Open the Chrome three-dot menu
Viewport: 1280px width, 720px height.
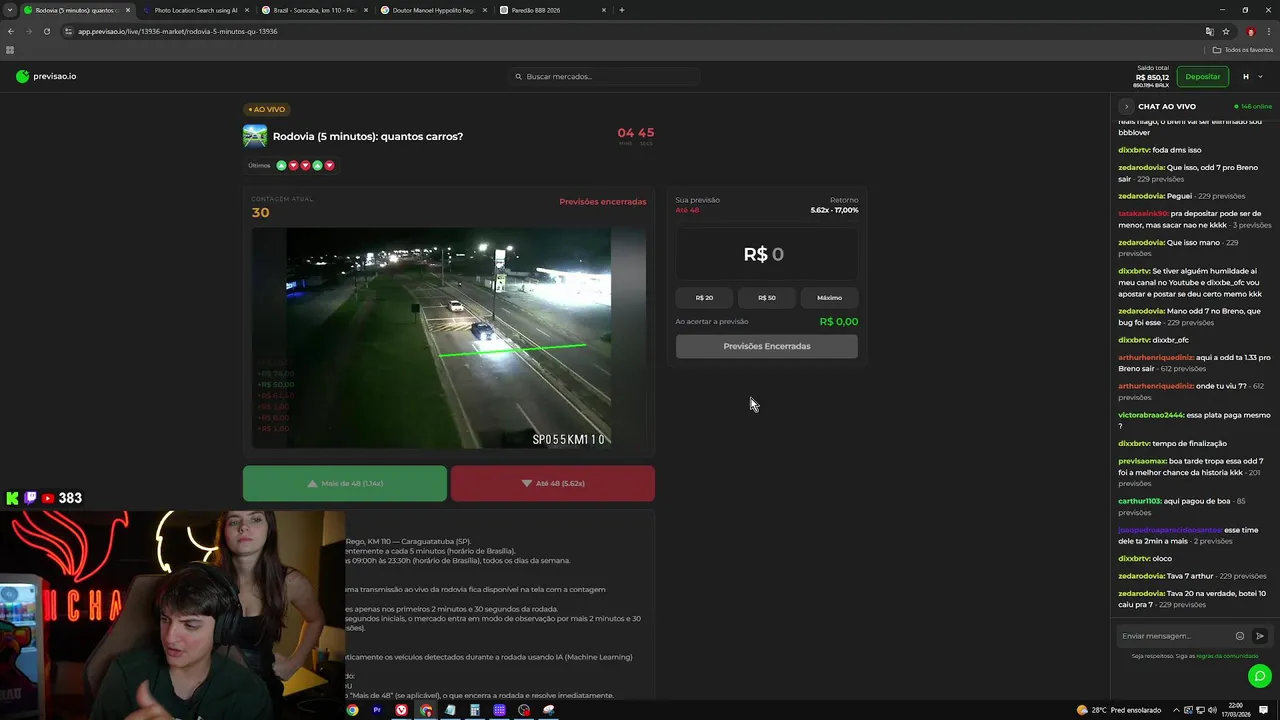pyautogui.click(x=1269, y=31)
